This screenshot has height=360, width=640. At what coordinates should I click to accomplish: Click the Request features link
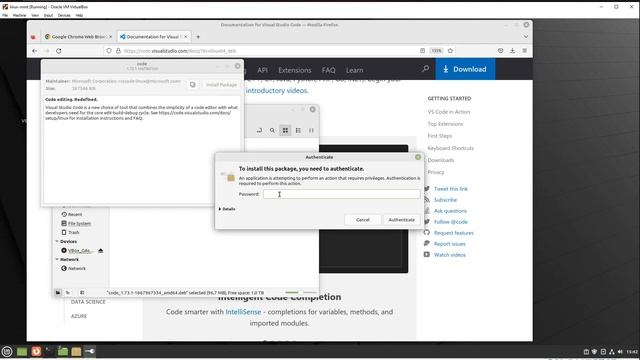453,233
